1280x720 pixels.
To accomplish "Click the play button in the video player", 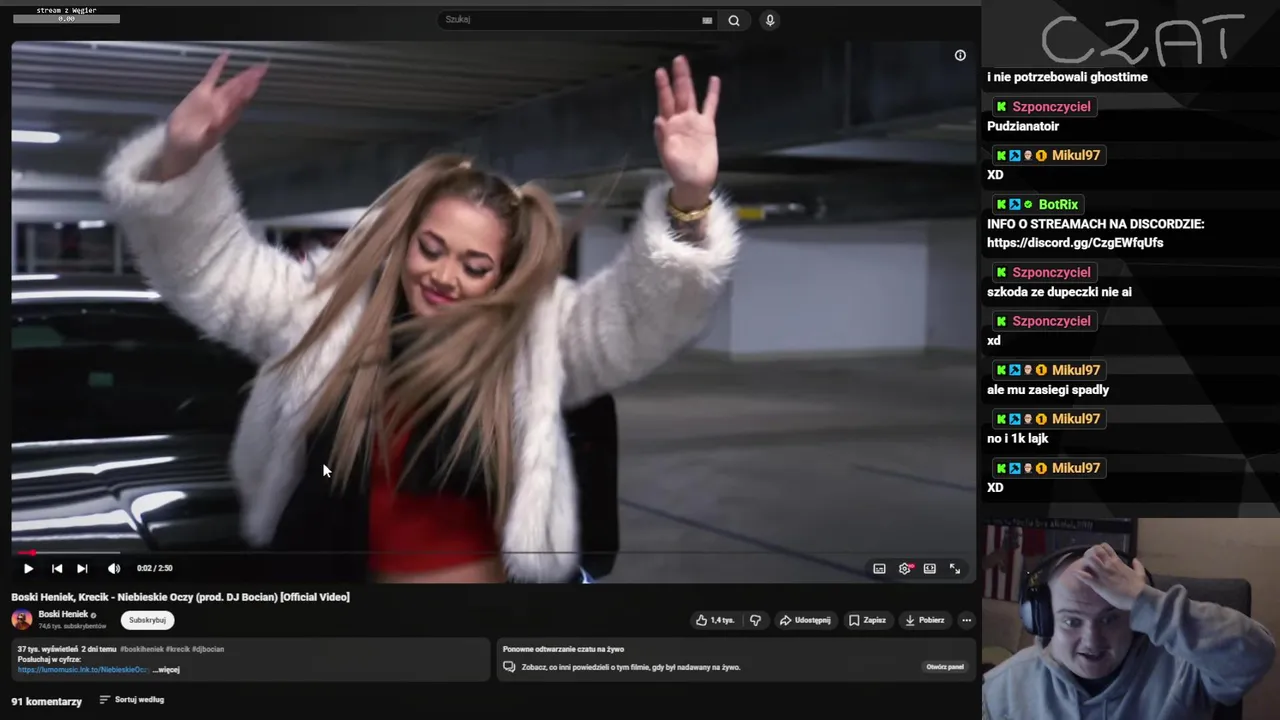I will 28,568.
